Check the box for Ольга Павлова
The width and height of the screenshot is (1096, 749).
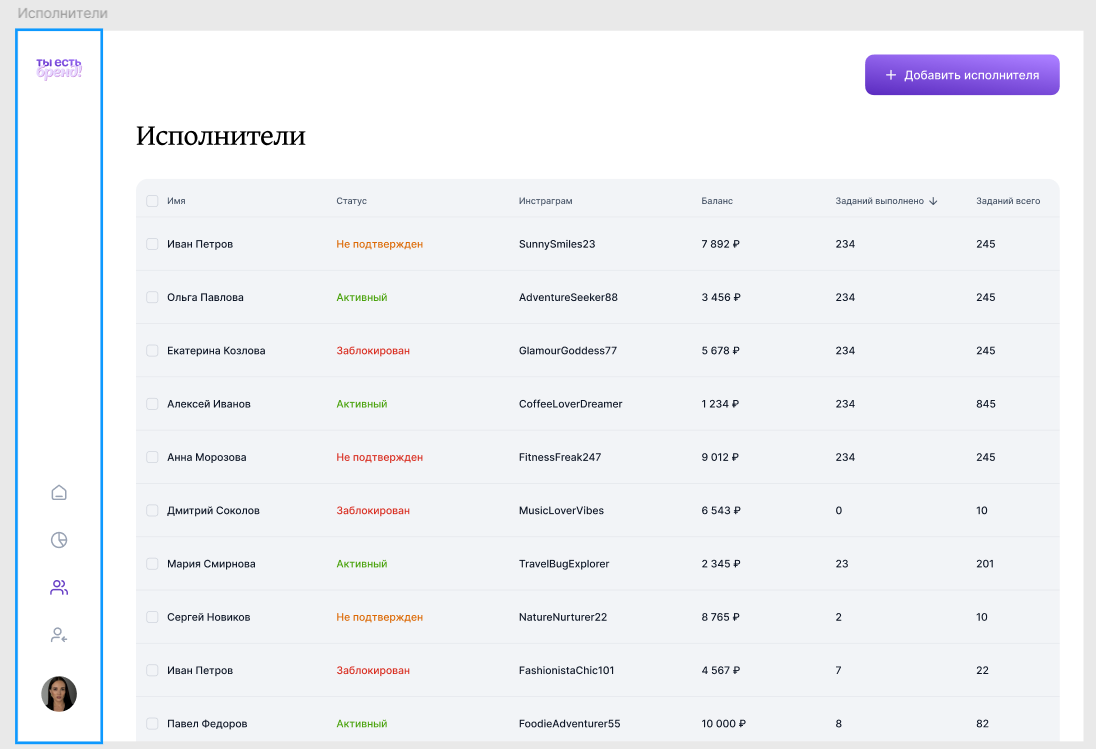(x=152, y=297)
